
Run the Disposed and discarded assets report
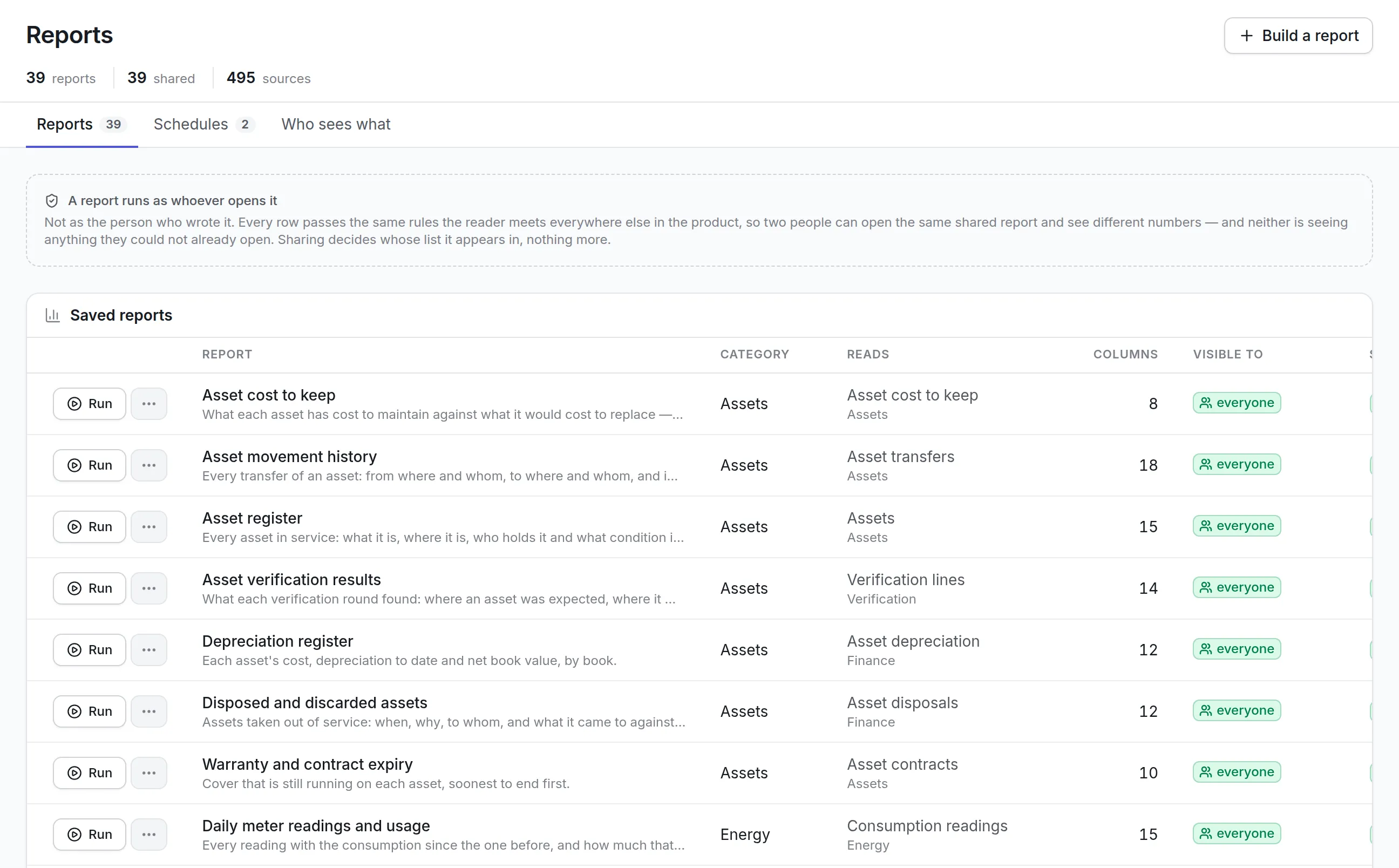(x=90, y=711)
